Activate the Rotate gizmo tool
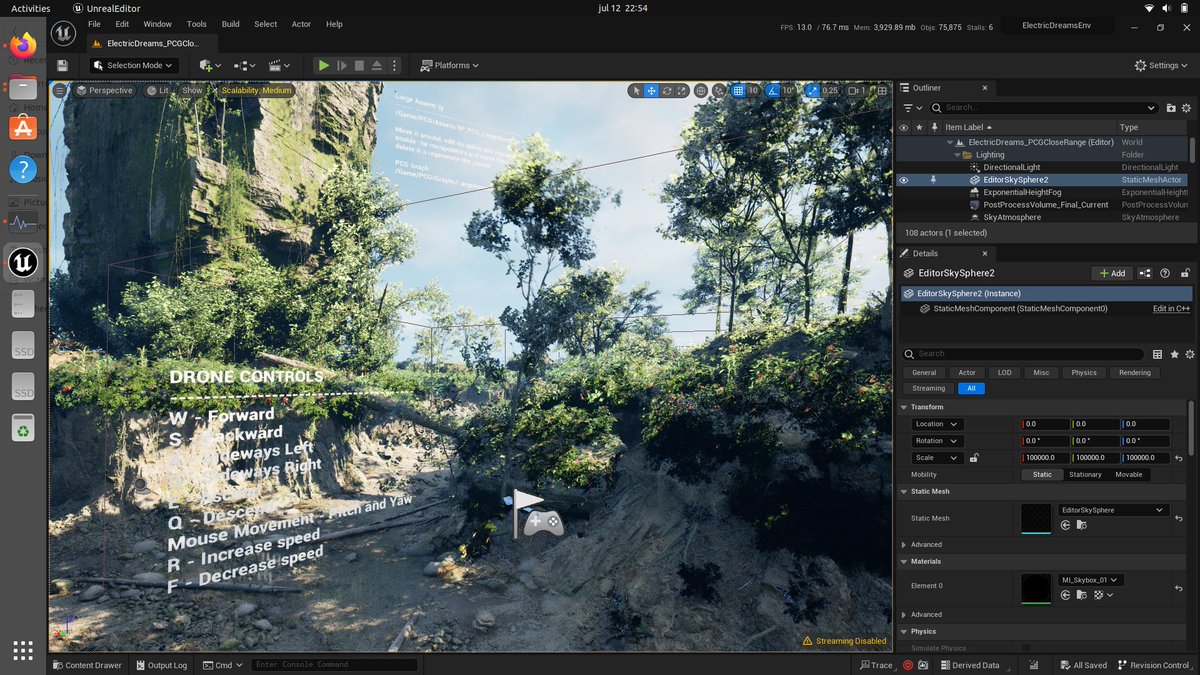 [666, 90]
